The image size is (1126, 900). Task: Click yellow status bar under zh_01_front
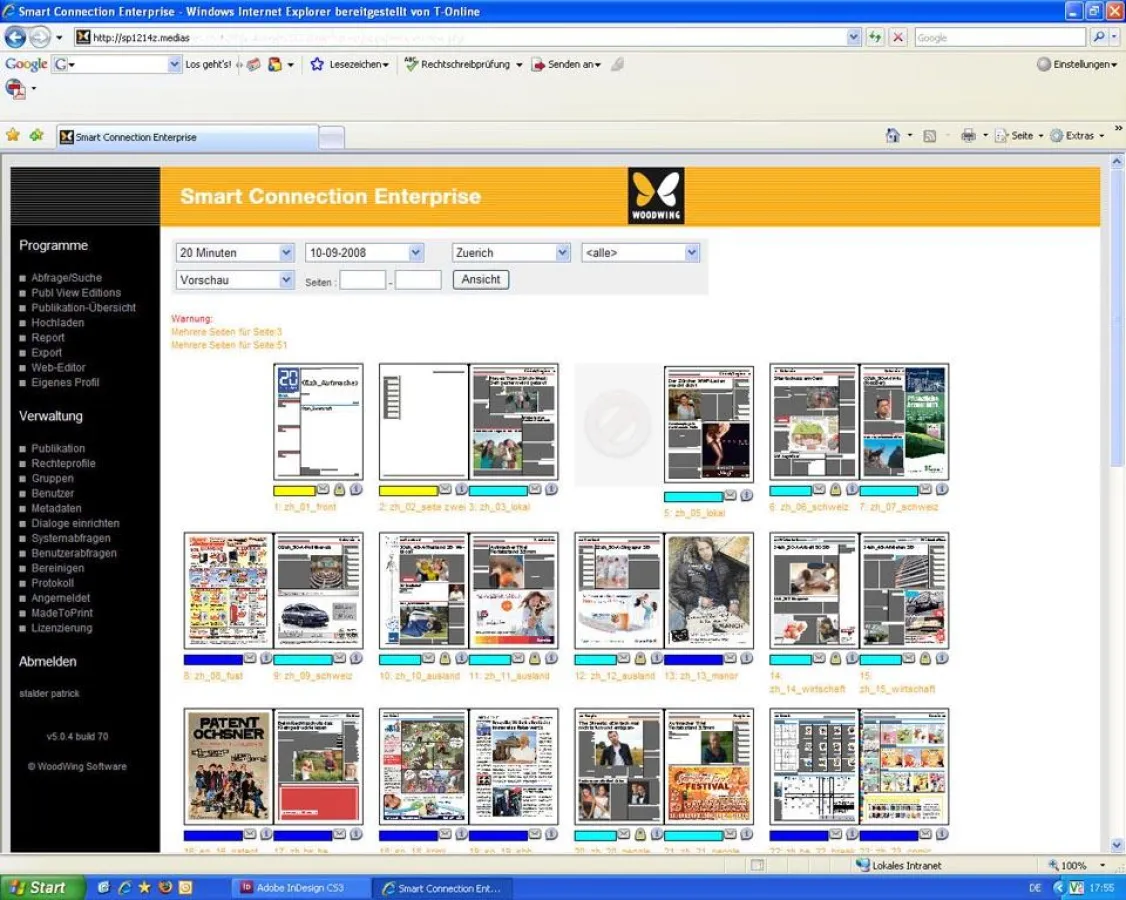[x=294, y=491]
